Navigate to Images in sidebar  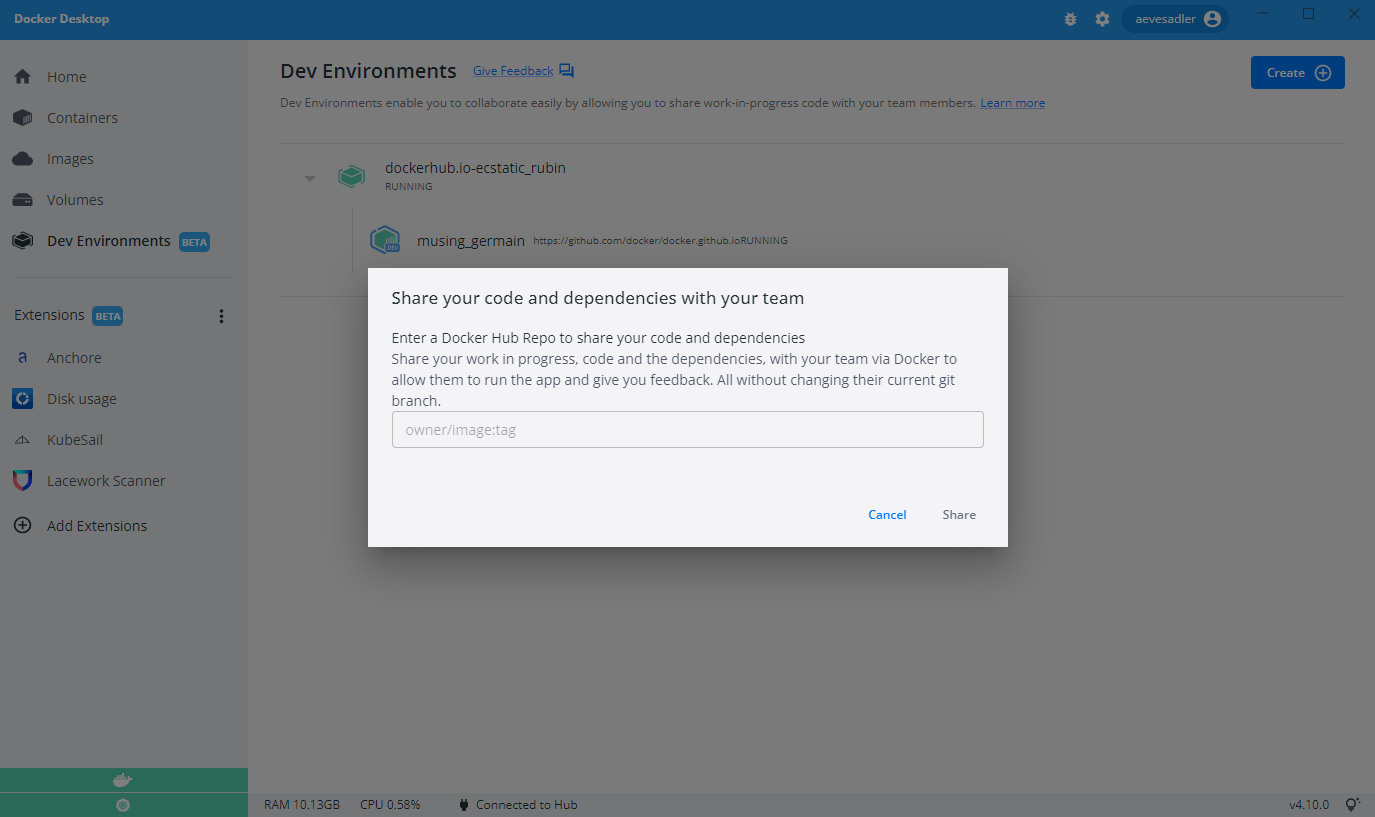70,159
